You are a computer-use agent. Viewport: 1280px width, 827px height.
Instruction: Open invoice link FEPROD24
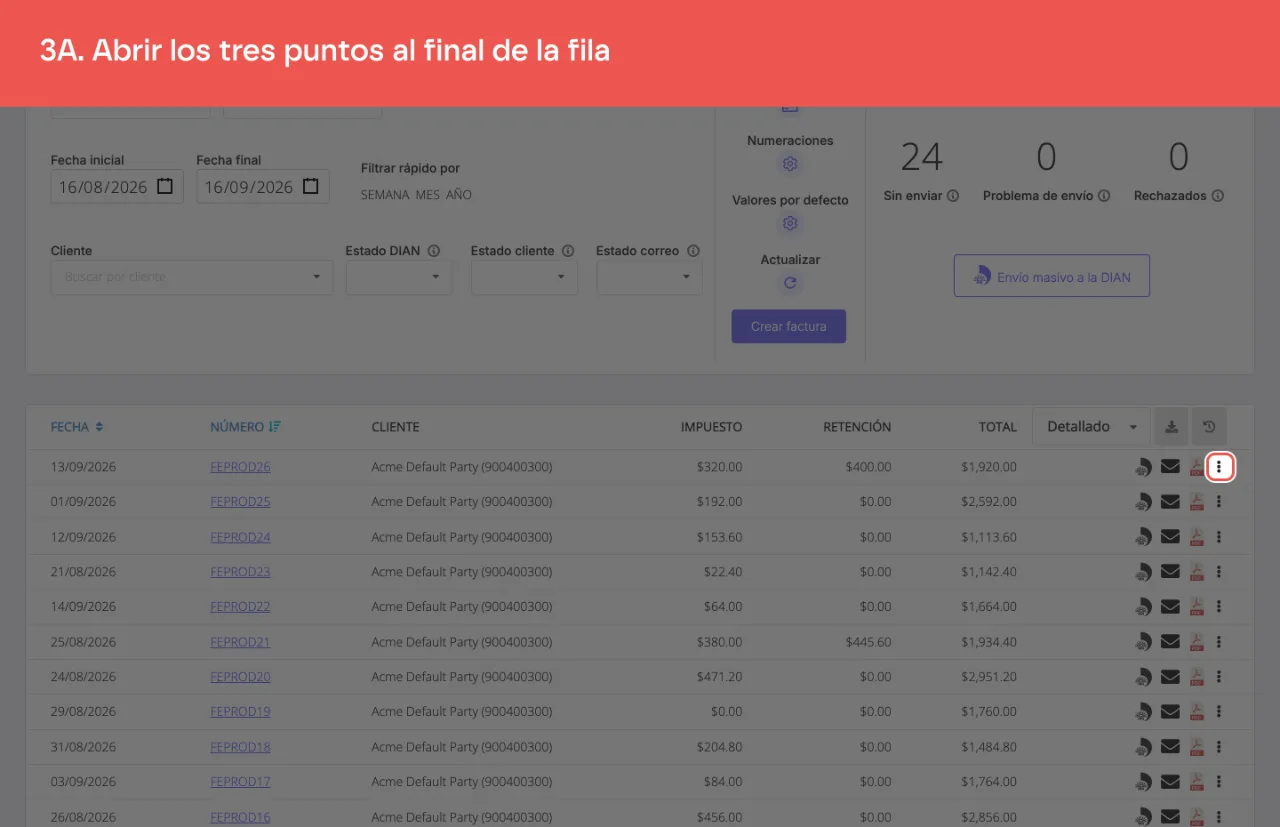click(240, 537)
